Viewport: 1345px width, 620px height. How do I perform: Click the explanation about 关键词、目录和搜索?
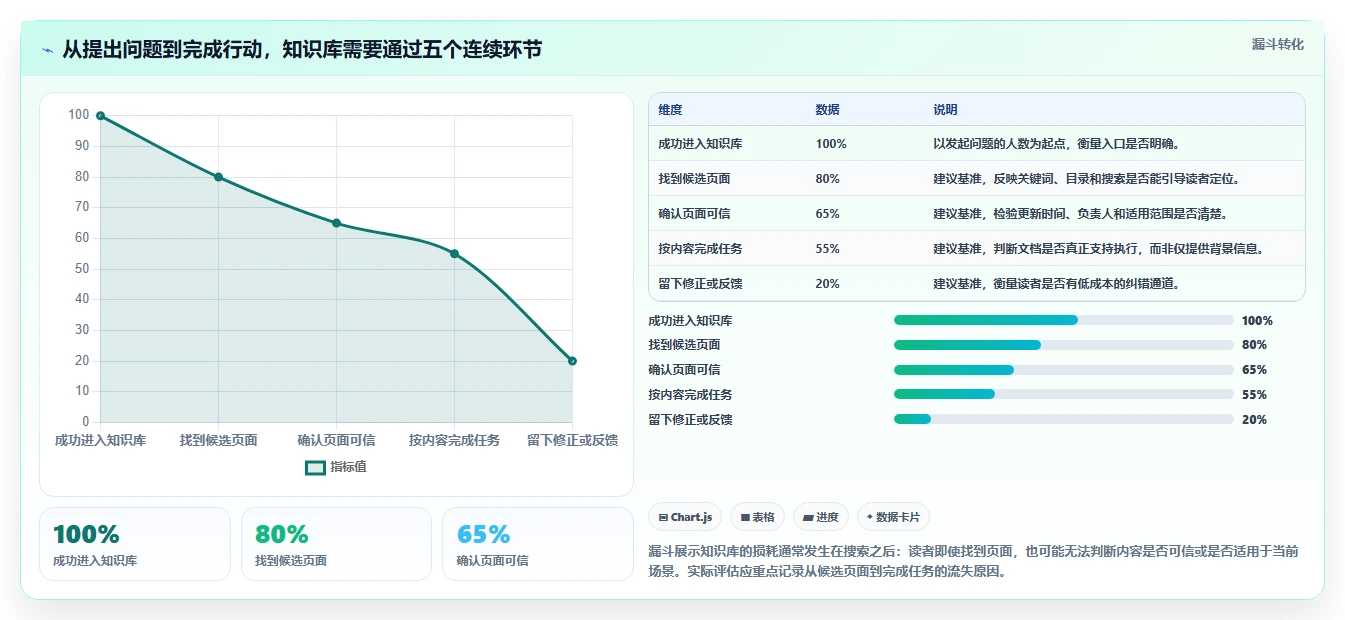coord(1087,179)
